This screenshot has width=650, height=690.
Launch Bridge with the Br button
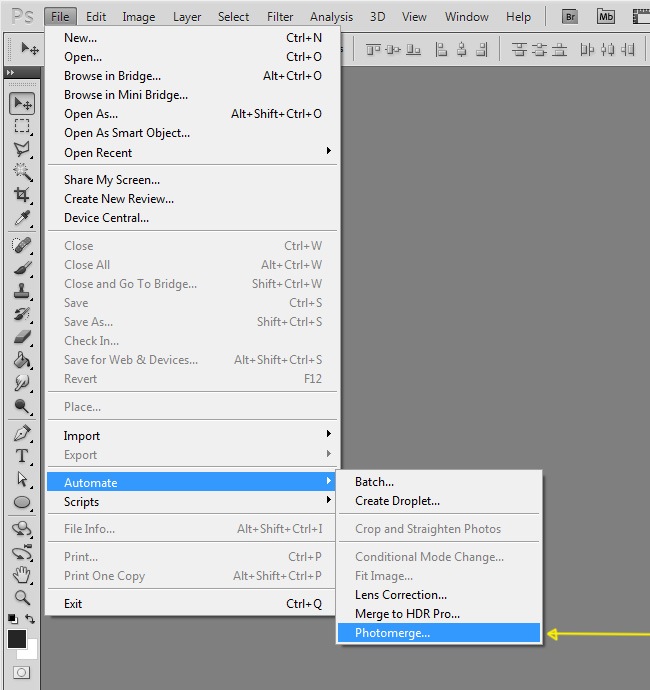[570, 17]
